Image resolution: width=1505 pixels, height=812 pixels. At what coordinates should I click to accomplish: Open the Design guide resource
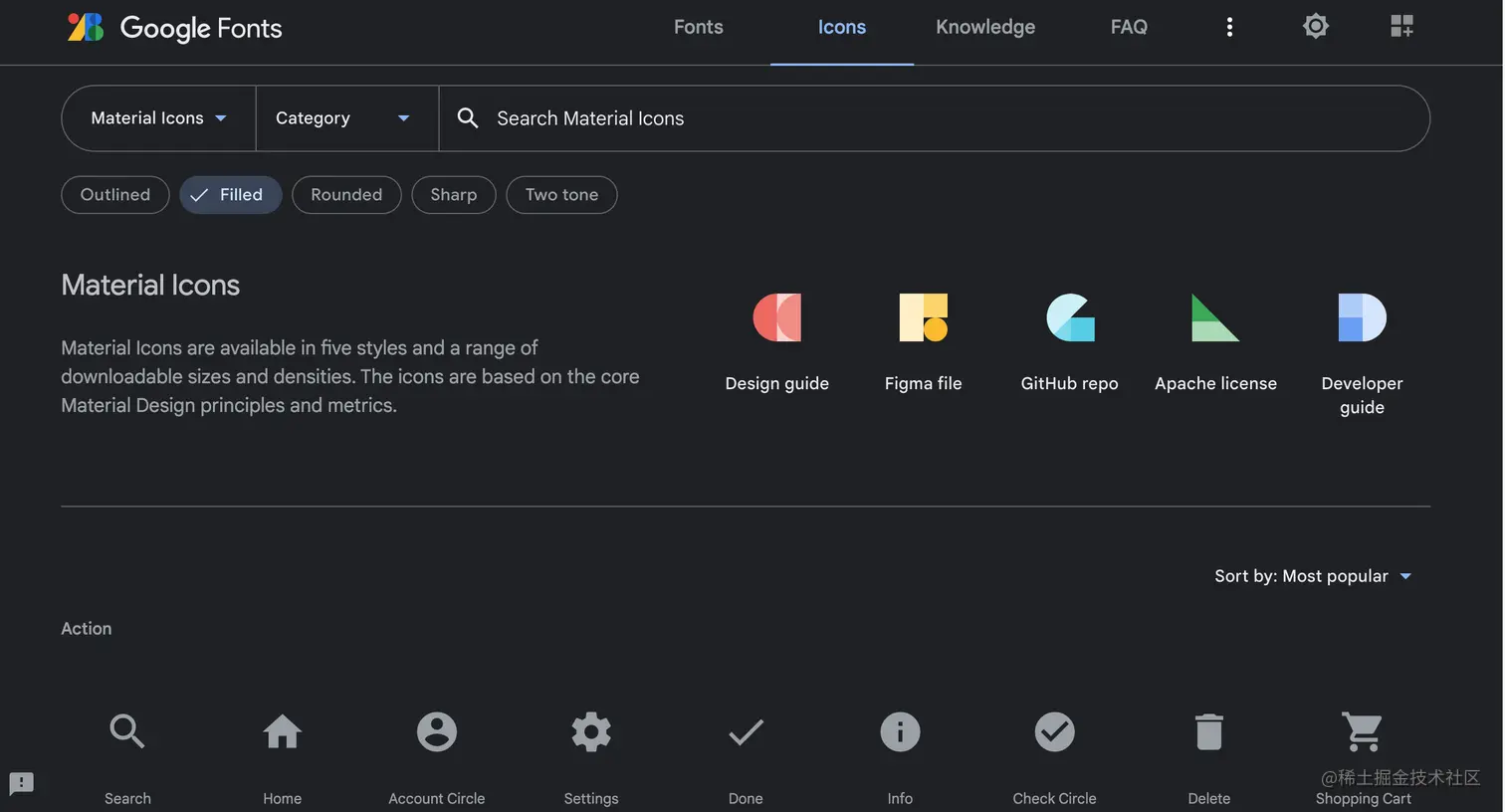coord(777,341)
